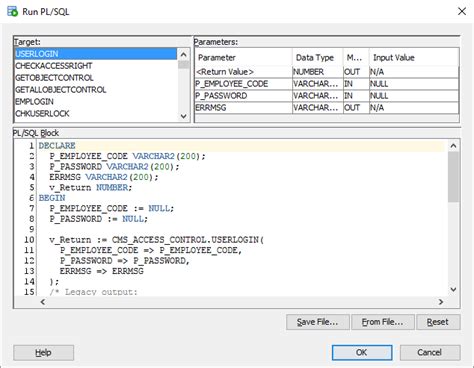The height and width of the screenshot is (368, 474).
Task: Click Target list scroll up arrow
Action: tap(184, 54)
